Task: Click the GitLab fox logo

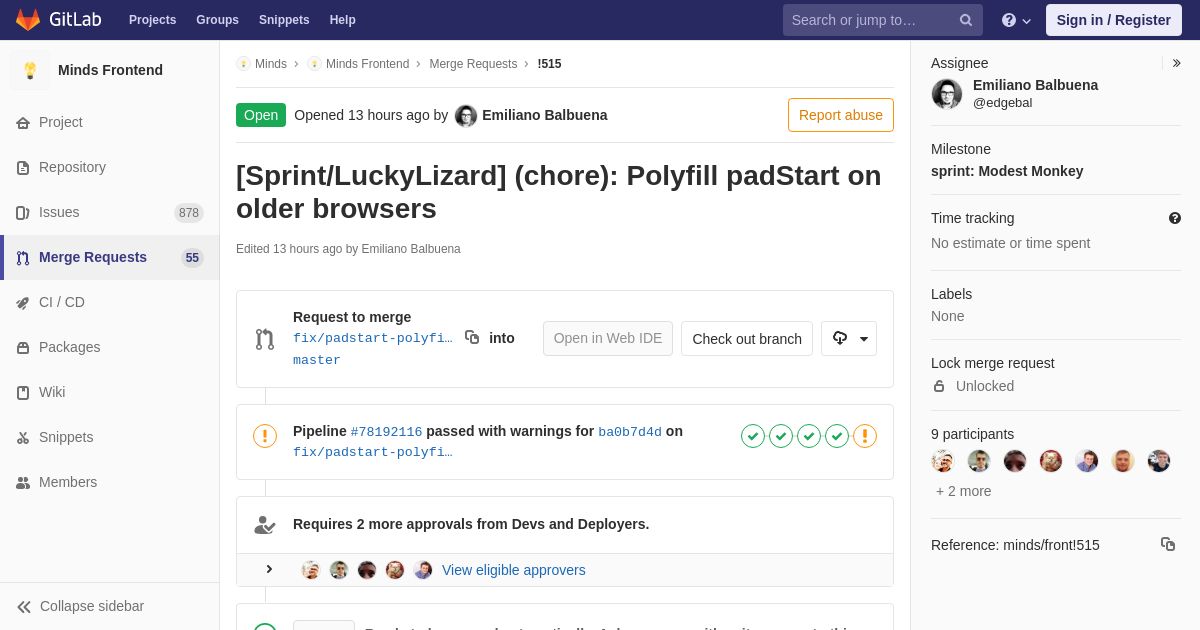Action: tap(28, 20)
